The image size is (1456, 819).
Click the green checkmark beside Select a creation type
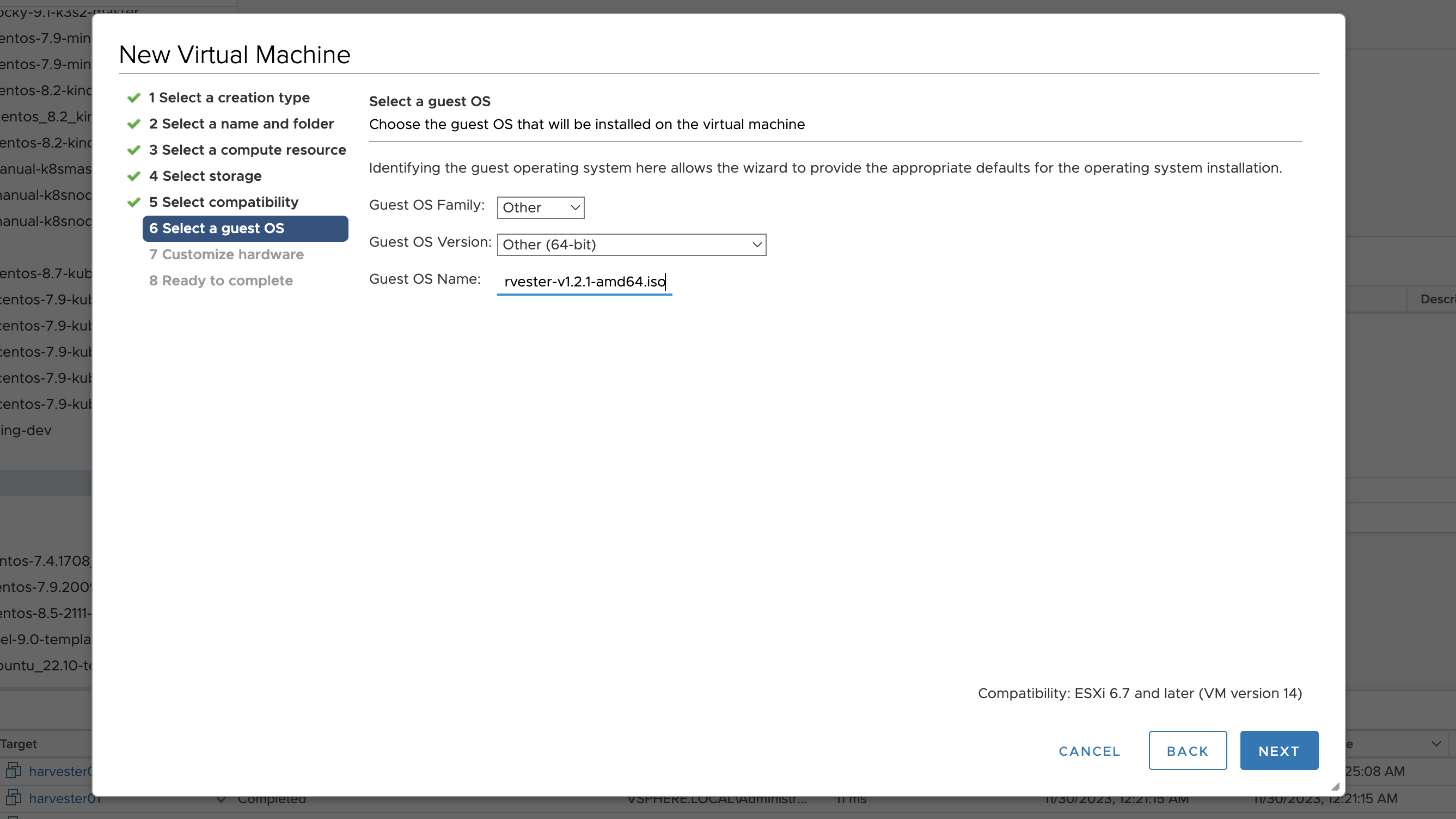(x=134, y=98)
